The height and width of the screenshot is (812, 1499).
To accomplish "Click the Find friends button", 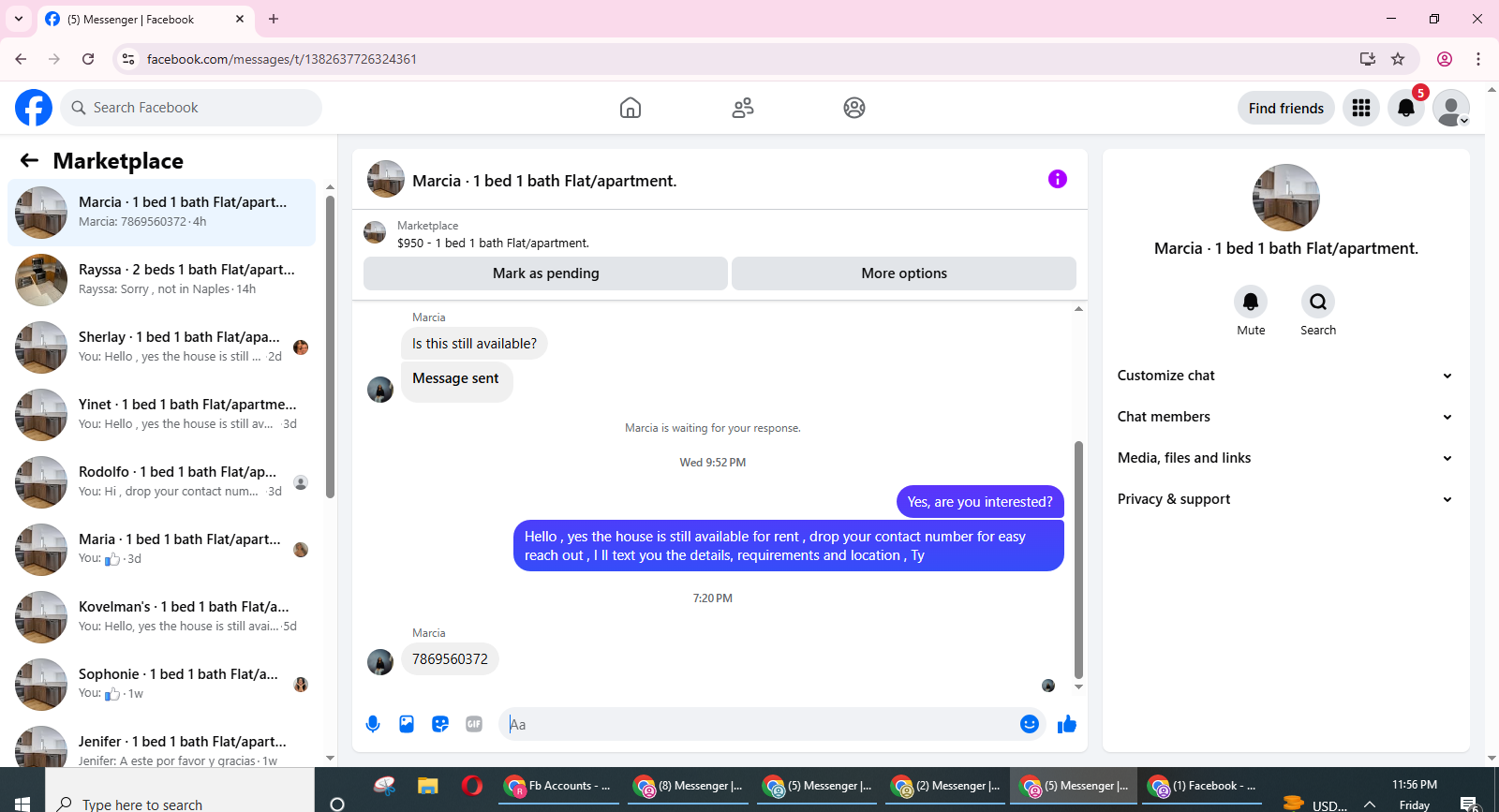I will pyautogui.click(x=1286, y=108).
